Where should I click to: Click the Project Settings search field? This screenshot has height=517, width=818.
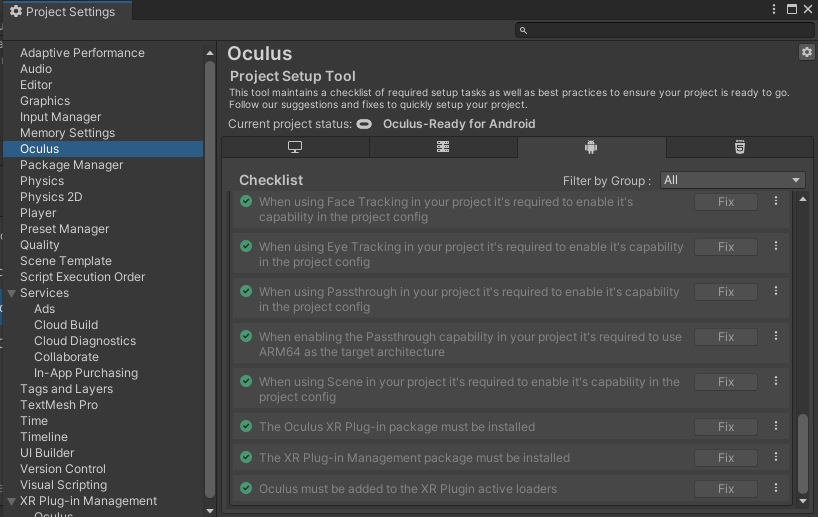point(665,30)
